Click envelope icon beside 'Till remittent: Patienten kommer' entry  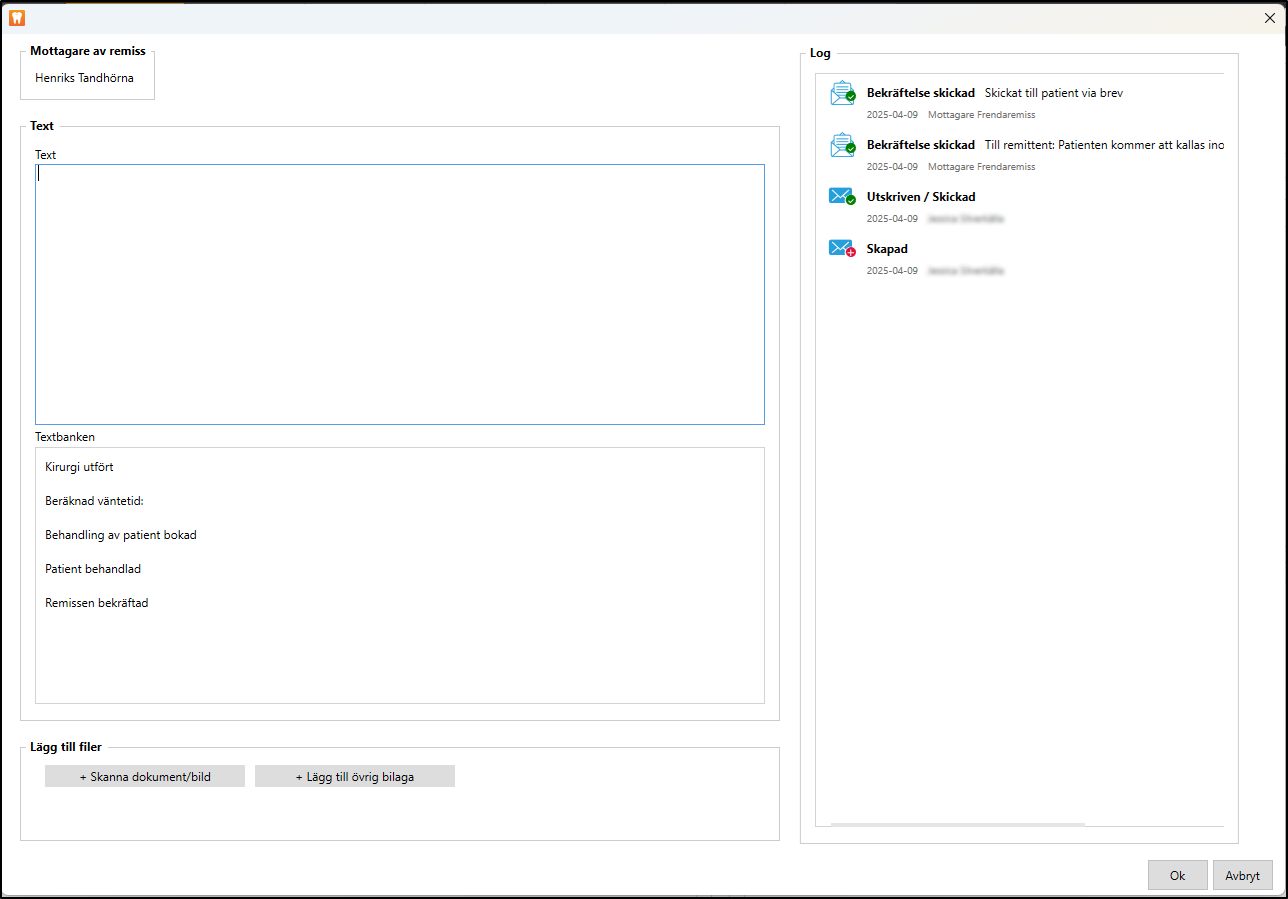tap(843, 145)
